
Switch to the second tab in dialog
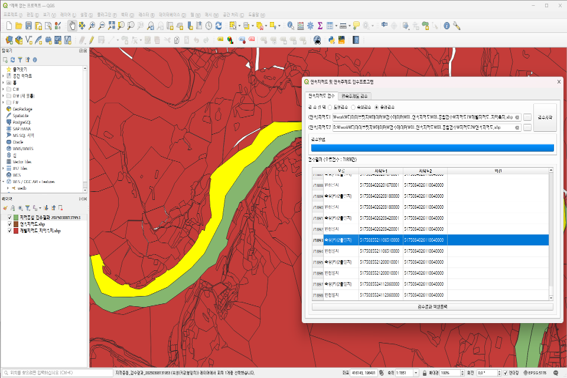click(354, 96)
